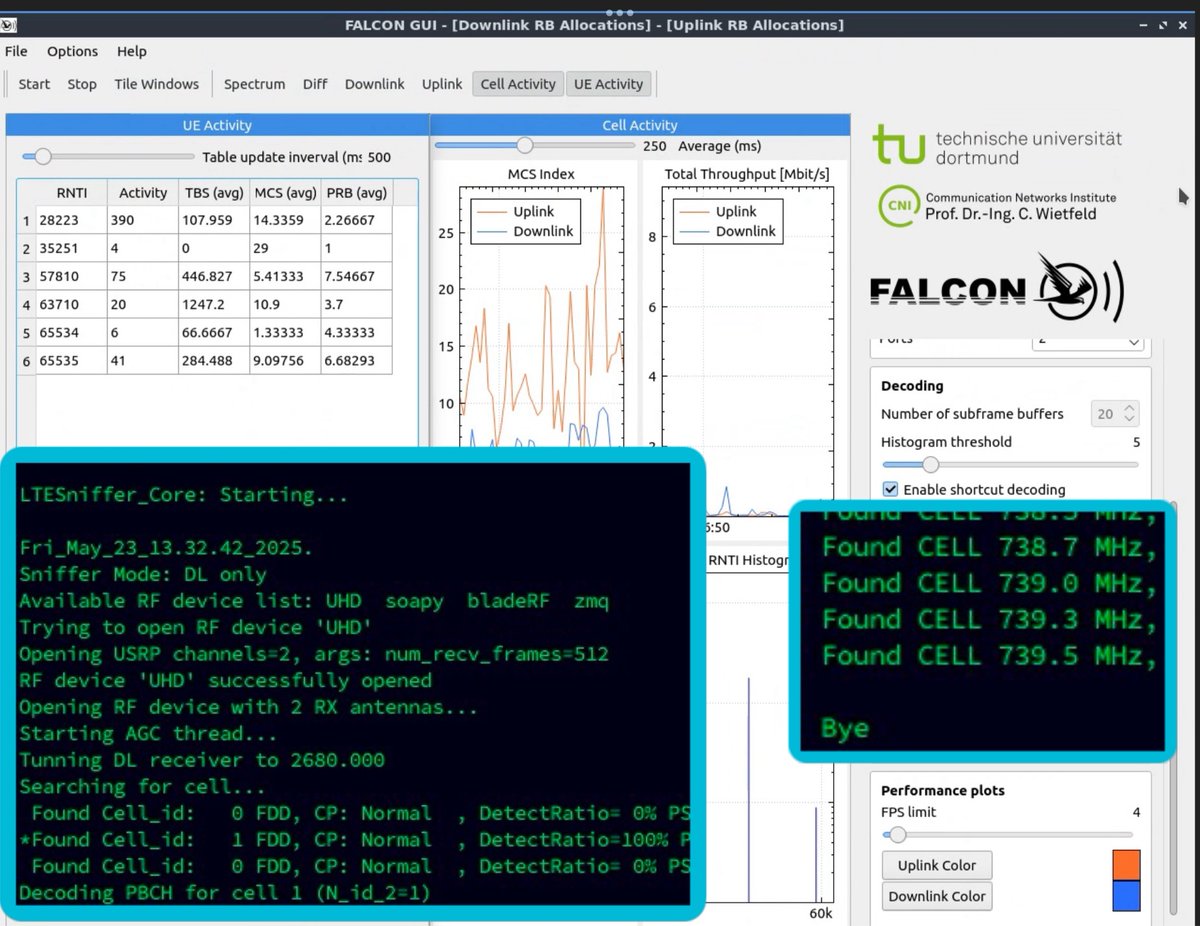The width and height of the screenshot is (1200, 926).
Task: Click the Uplink Color button
Action: [x=937, y=866]
